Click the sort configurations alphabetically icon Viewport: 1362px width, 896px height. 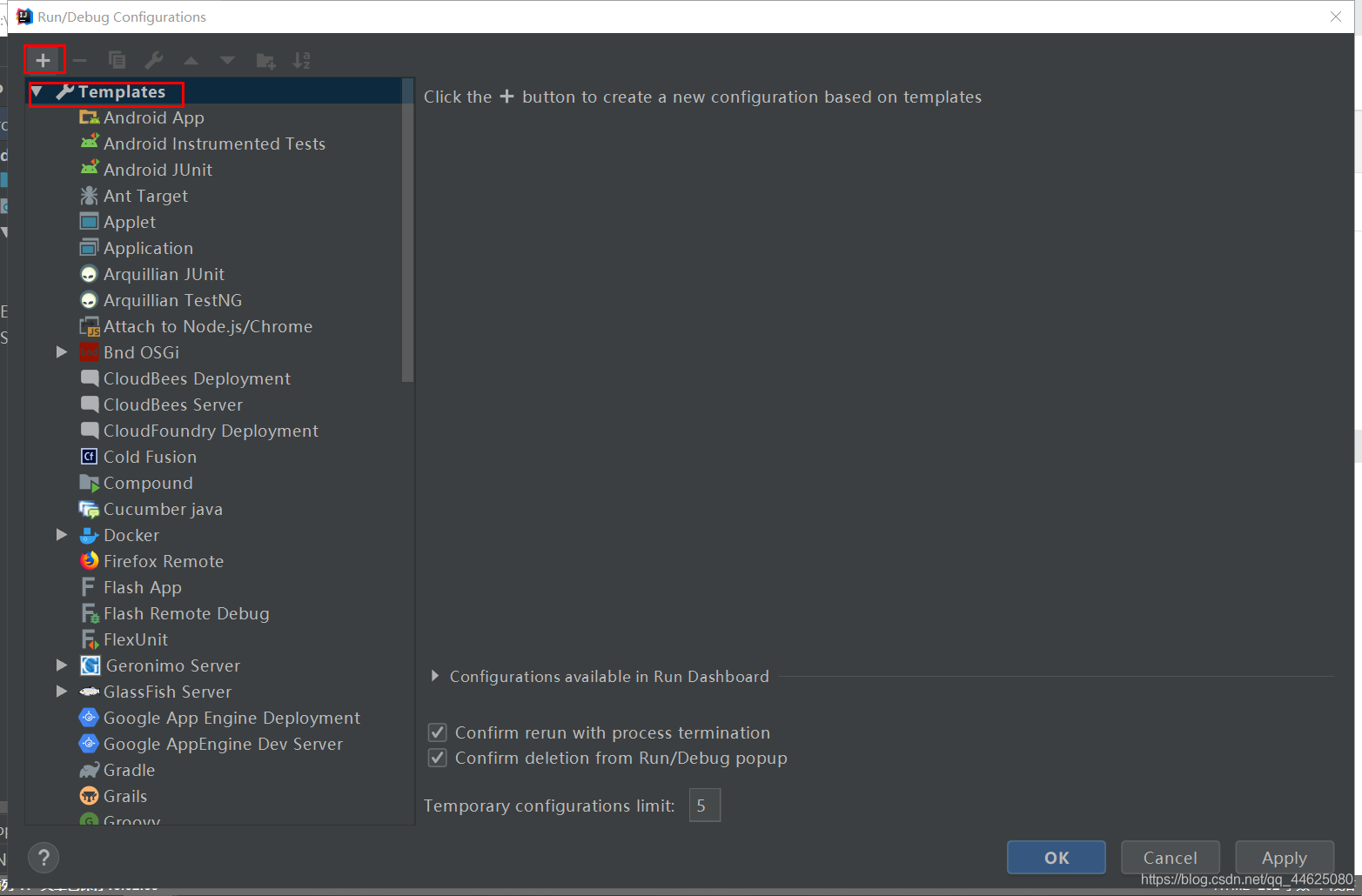pos(302,60)
